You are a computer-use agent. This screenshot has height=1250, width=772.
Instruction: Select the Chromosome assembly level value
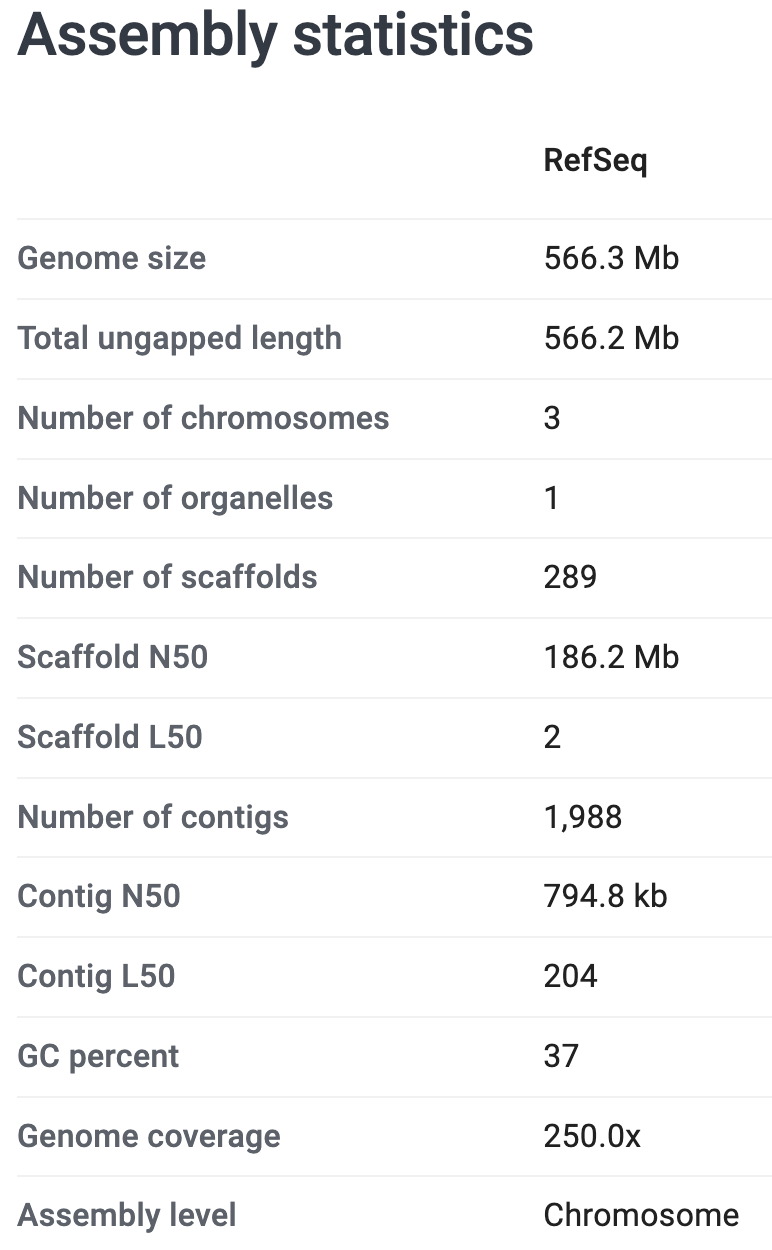click(641, 1215)
